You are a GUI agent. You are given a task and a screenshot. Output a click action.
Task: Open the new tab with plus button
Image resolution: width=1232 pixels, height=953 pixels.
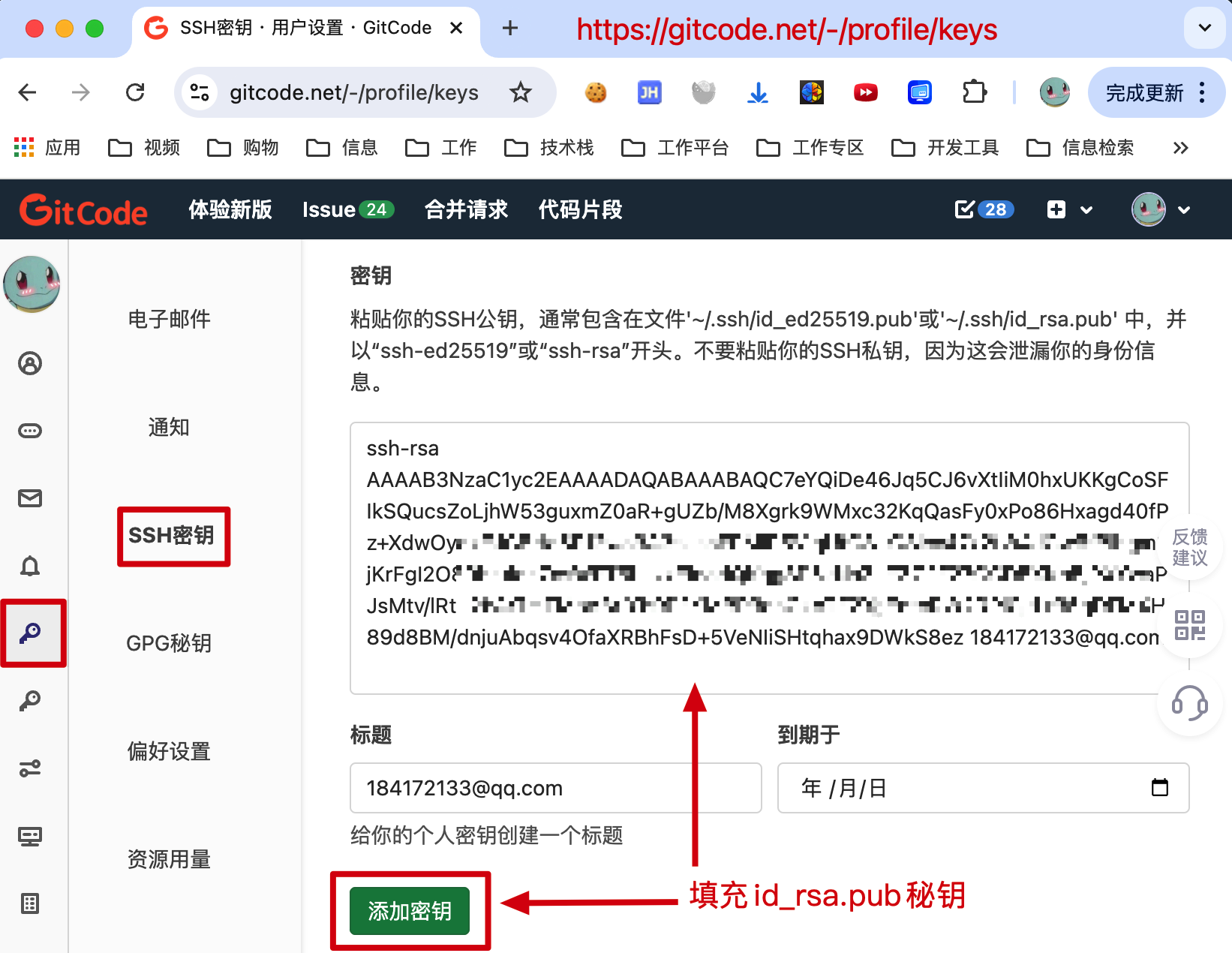tap(510, 29)
